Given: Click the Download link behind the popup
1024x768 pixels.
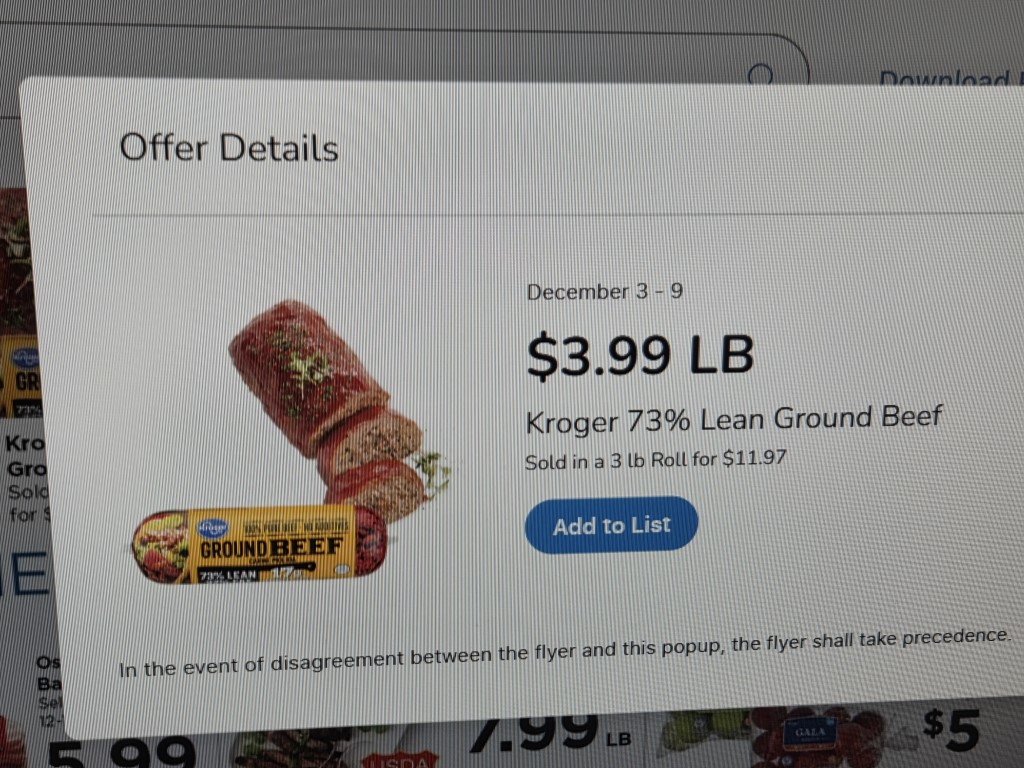Looking at the screenshot, I should [x=943, y=79].
